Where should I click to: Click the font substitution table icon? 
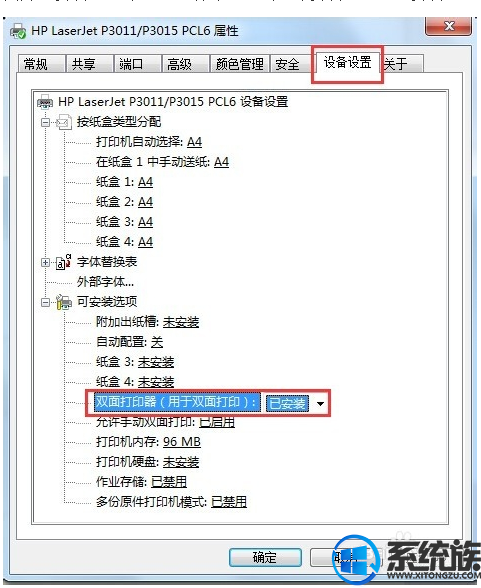[x=64, y=262]
